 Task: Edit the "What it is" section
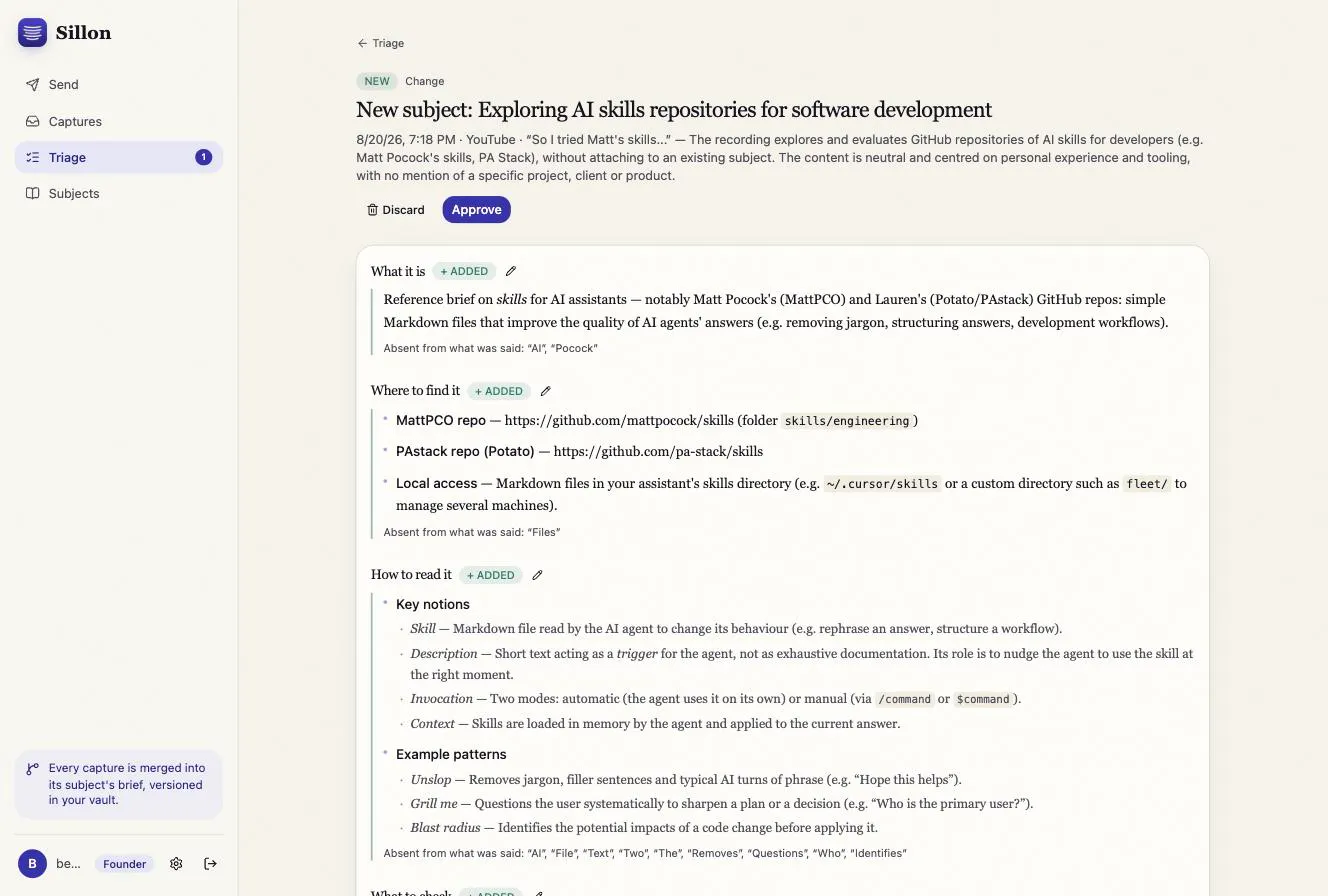click(x=511, y=271)
